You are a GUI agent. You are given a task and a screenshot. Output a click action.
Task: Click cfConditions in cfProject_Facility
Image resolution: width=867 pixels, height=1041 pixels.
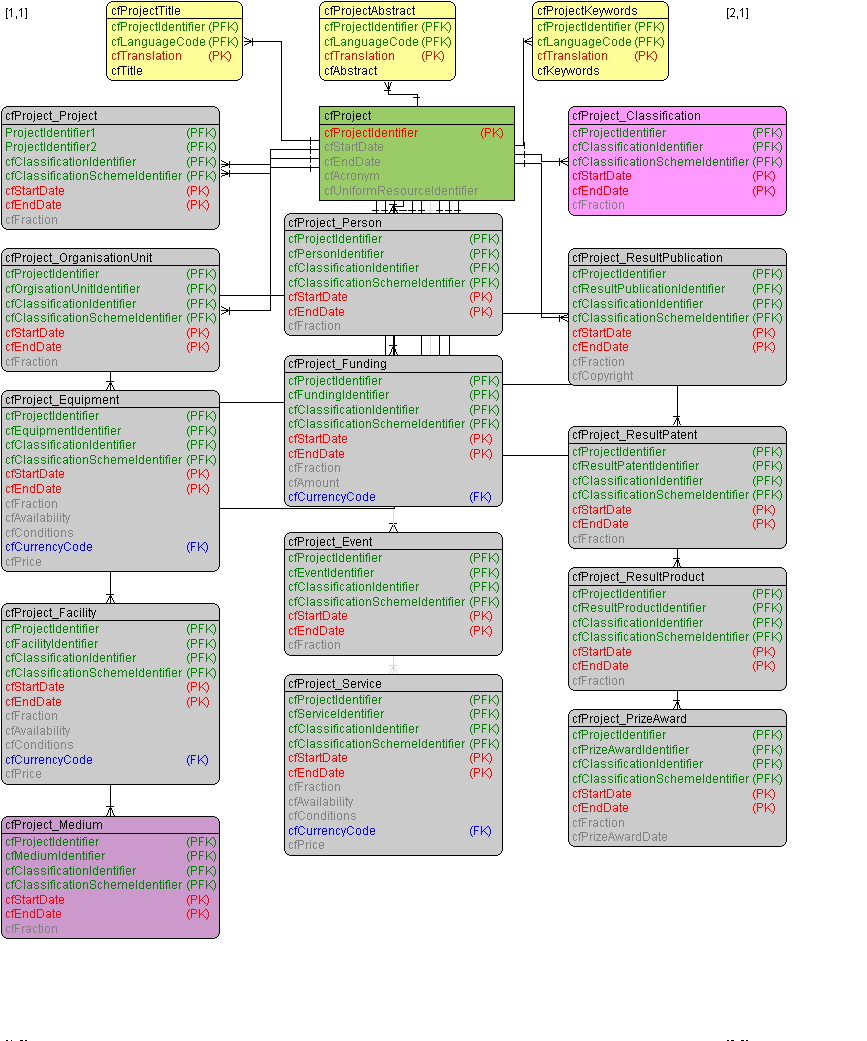point(39,745)
